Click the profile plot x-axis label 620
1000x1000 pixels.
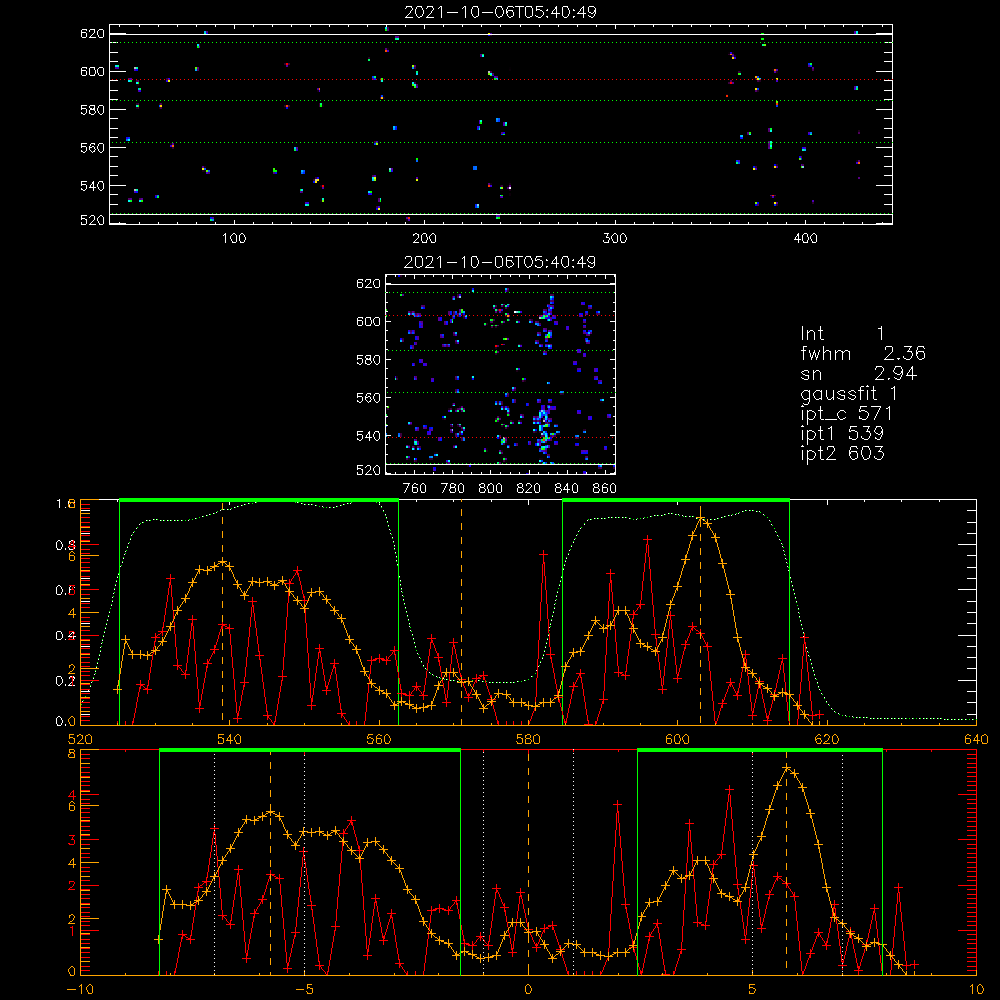[x=827, y=740]
